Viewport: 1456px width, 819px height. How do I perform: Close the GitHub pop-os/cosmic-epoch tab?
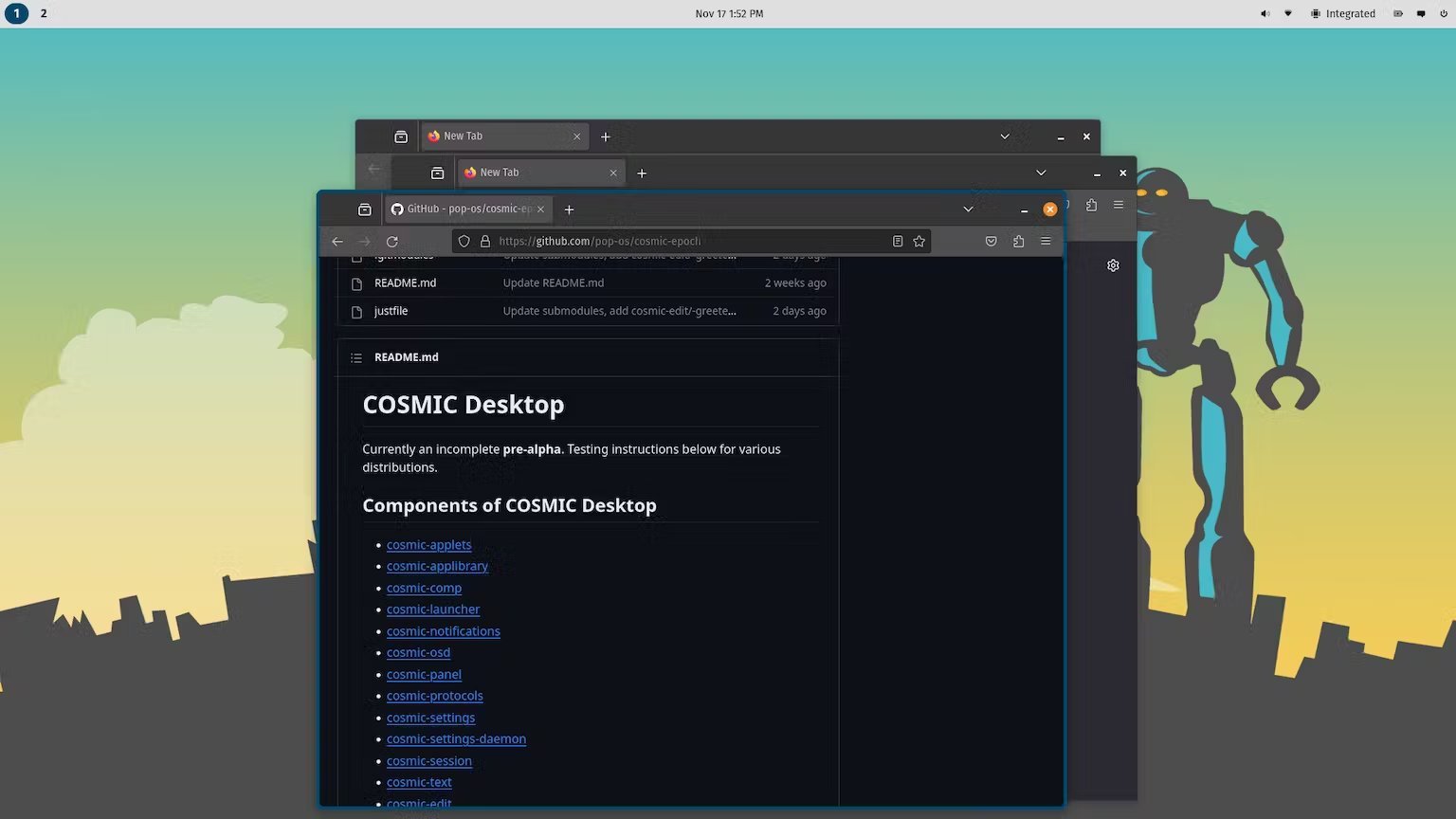point(541,209)
